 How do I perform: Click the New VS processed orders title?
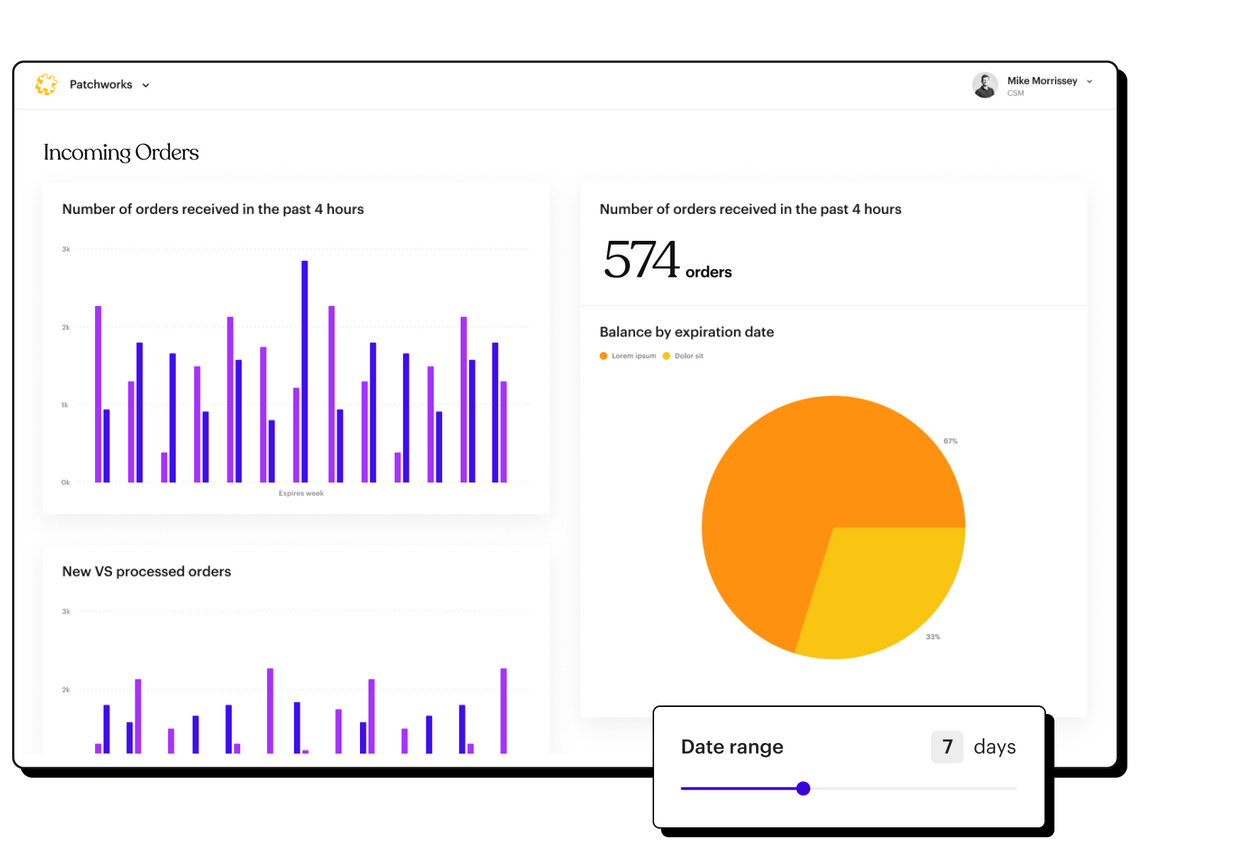146,572
